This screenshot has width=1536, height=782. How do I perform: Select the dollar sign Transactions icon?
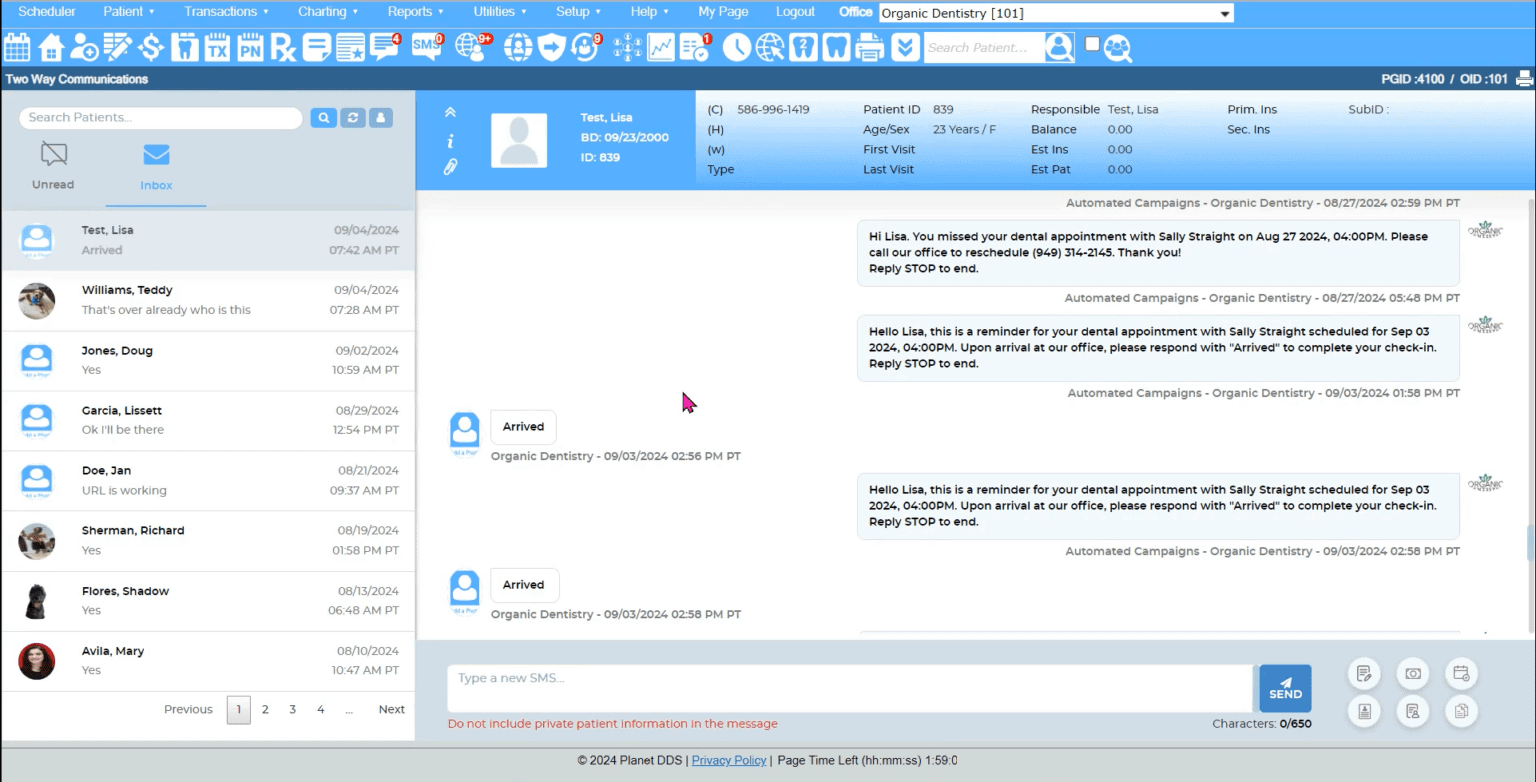(151, 46)
